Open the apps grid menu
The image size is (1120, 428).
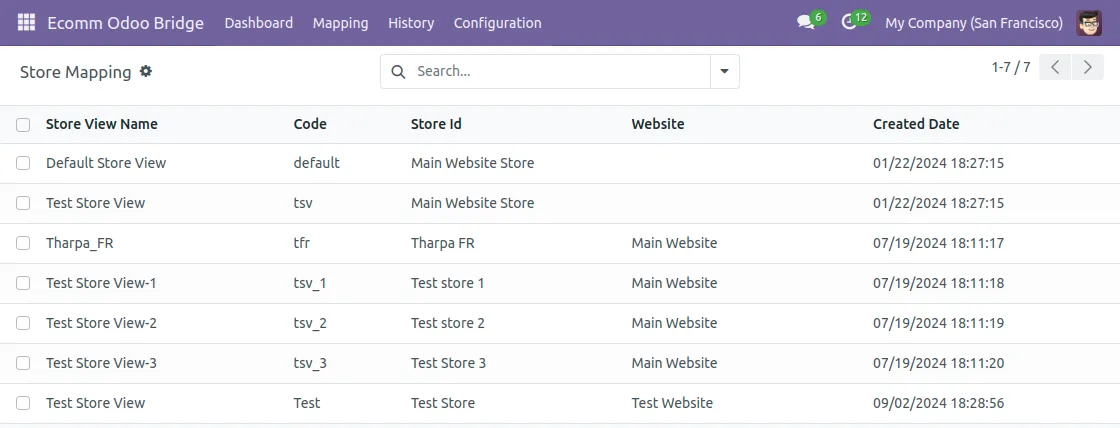[x=26, y=23]
